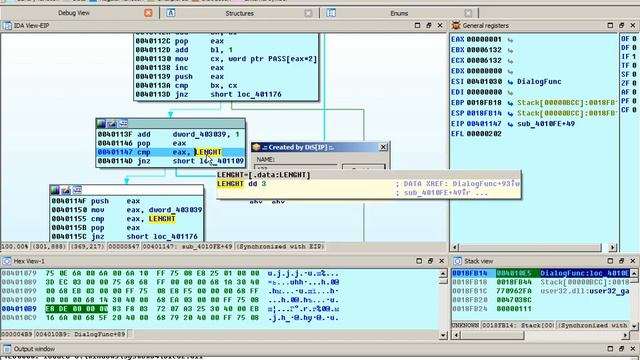Click the jnz instruction at 0040114D
640x360 pixels.
170,161
